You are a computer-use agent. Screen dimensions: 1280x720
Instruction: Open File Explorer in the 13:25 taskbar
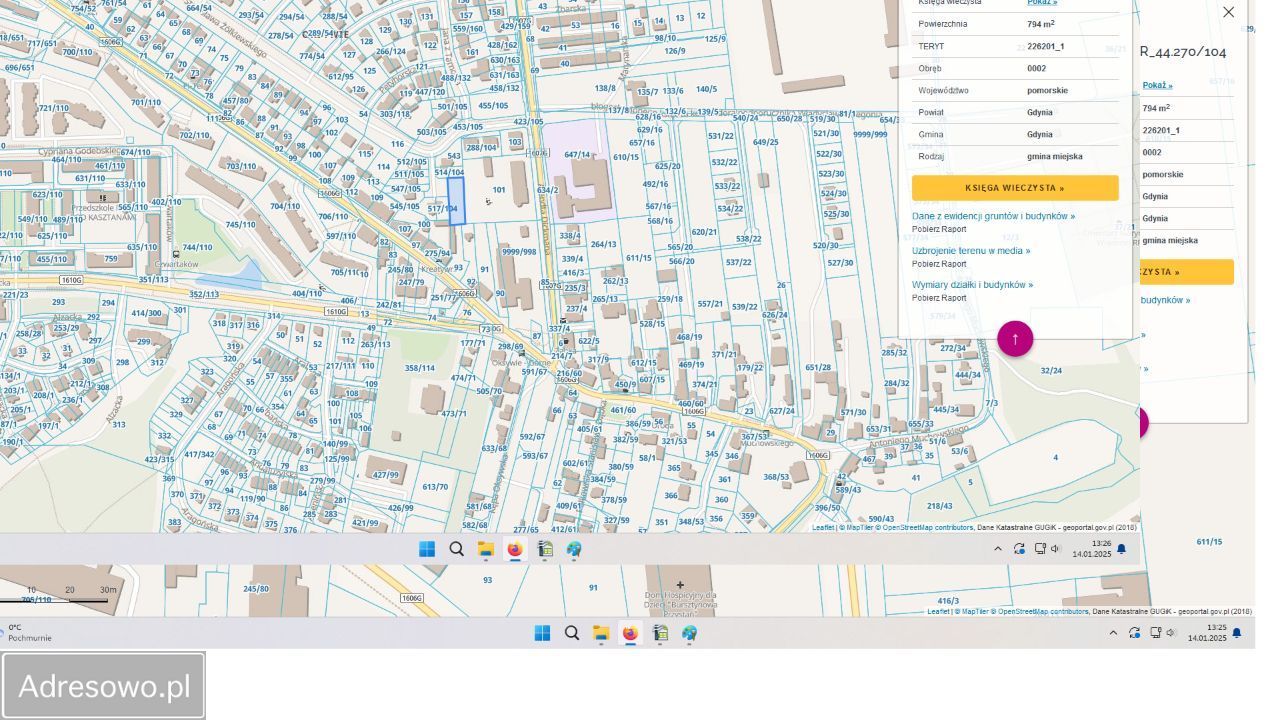601,633
